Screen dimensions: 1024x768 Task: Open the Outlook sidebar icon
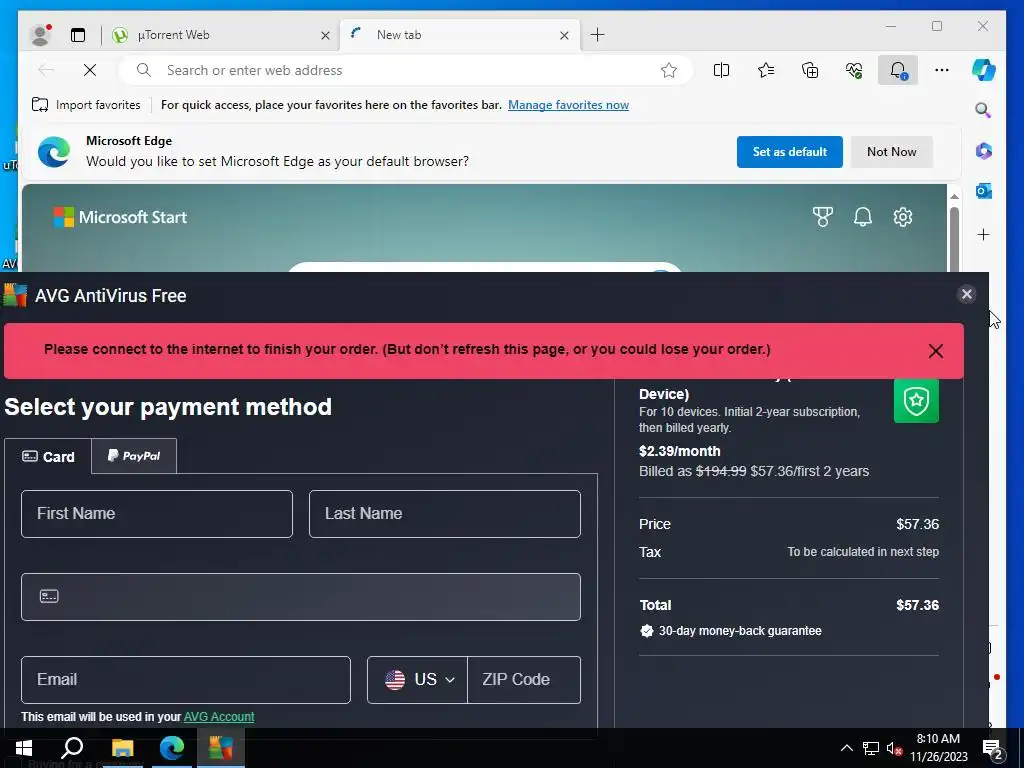pos(984,191)
